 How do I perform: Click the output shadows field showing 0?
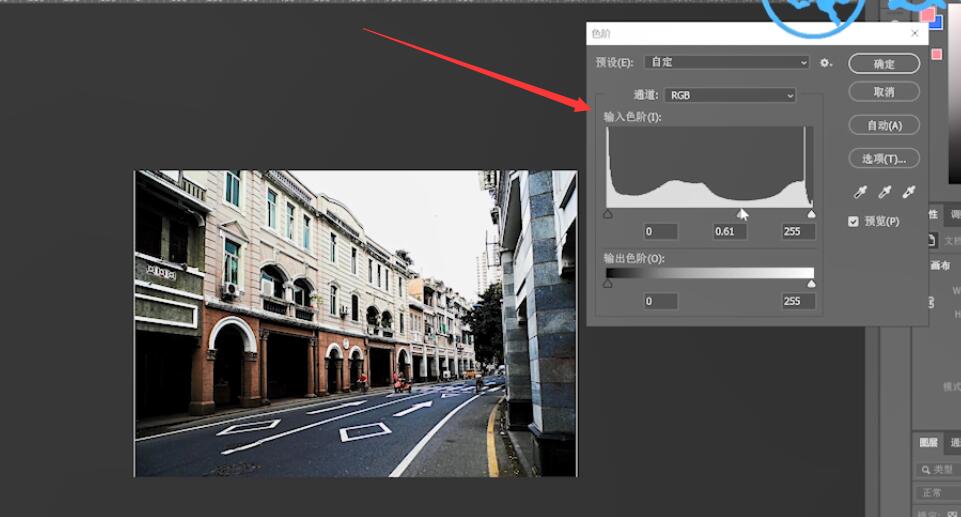[661, 301]
